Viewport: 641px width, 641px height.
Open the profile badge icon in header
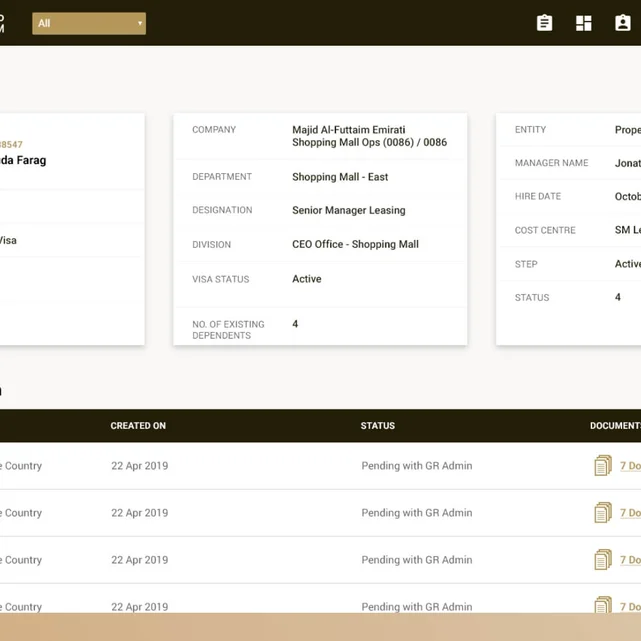[x=623, y=23]
